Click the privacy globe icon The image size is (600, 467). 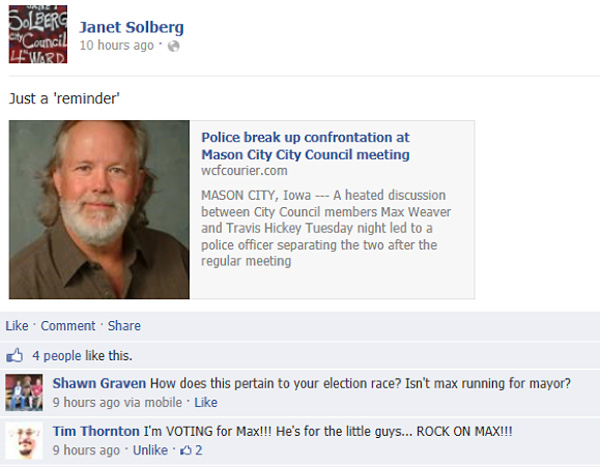tap(174, 46)
